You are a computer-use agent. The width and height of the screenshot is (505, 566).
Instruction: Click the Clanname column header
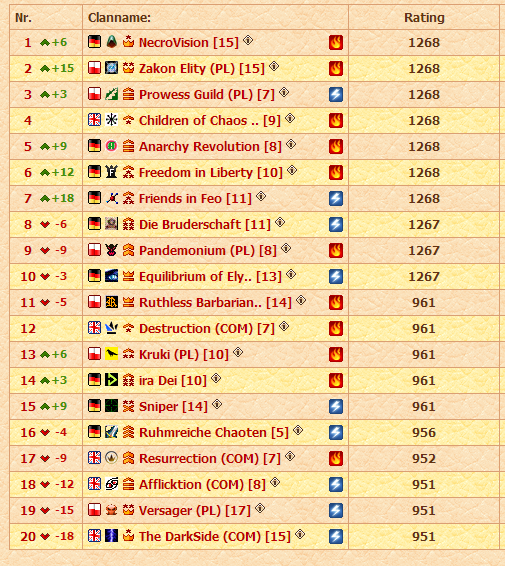click(x=119, y=17)
